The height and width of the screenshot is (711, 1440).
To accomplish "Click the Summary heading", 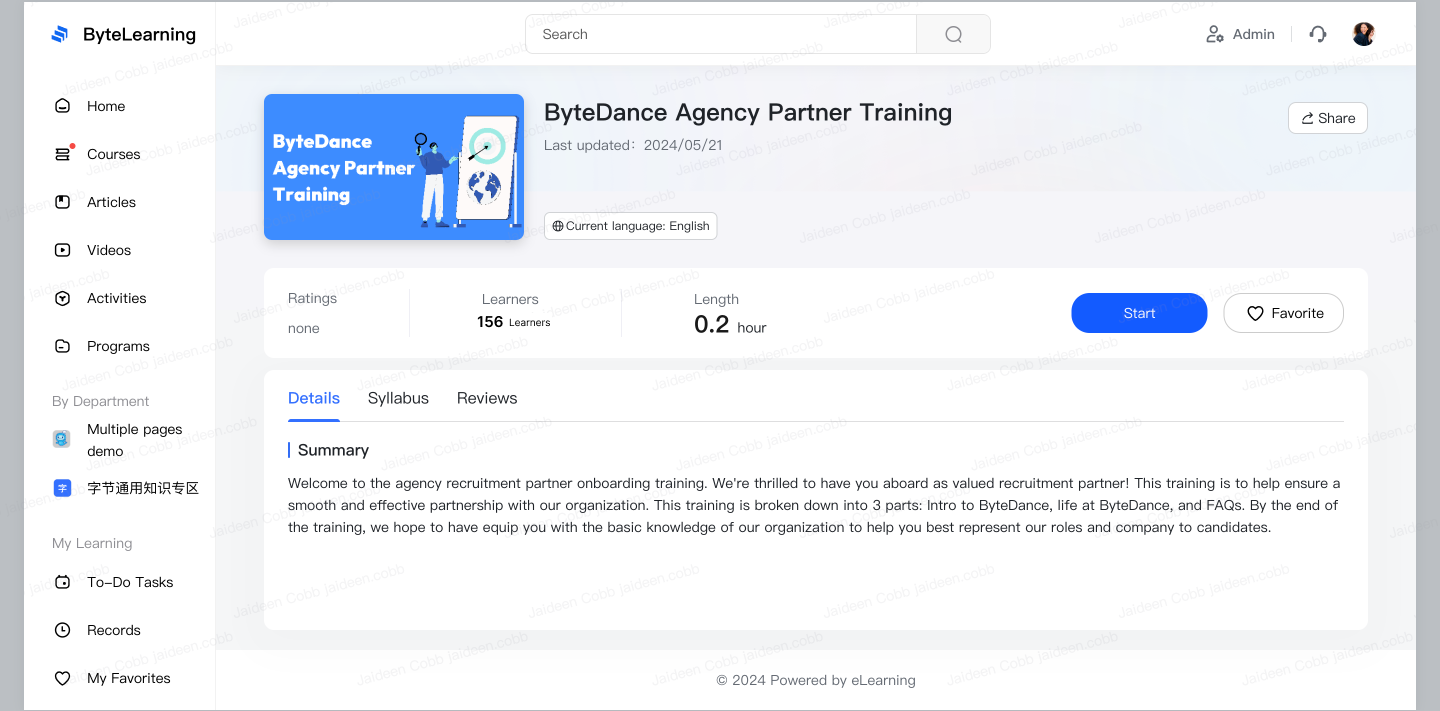I will 333,450.
